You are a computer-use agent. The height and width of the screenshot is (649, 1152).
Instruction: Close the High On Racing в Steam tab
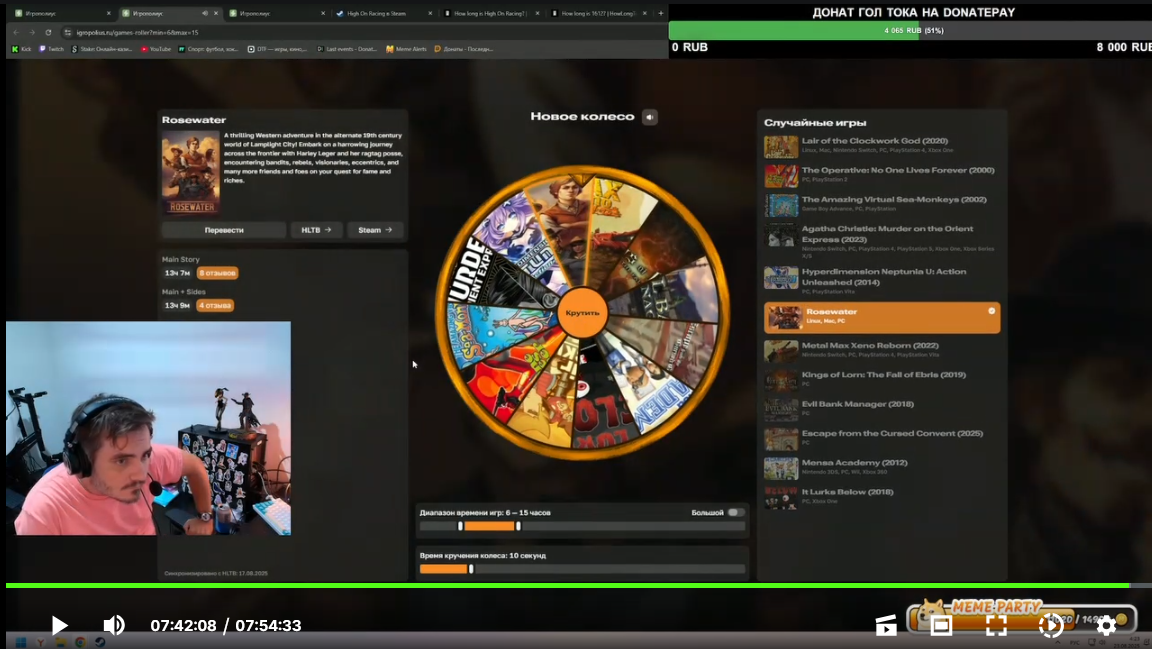point(430,13)
